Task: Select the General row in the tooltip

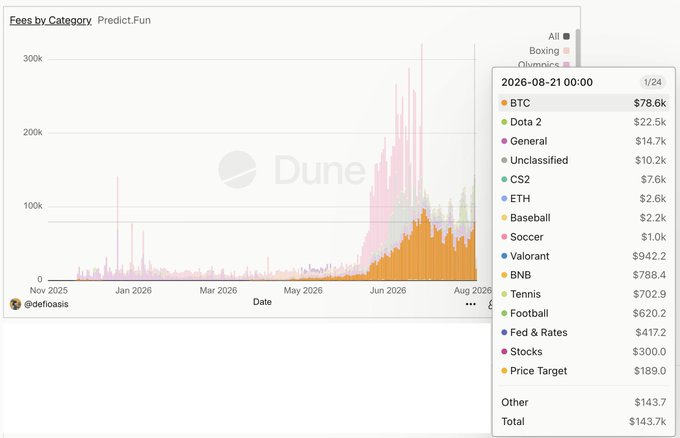Action: click(583, 141)
